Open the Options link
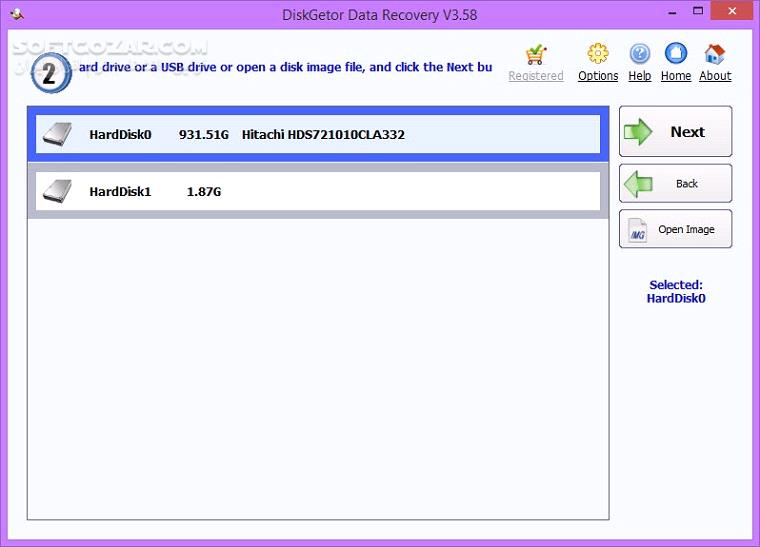760x547 pixels. [598, 76]
